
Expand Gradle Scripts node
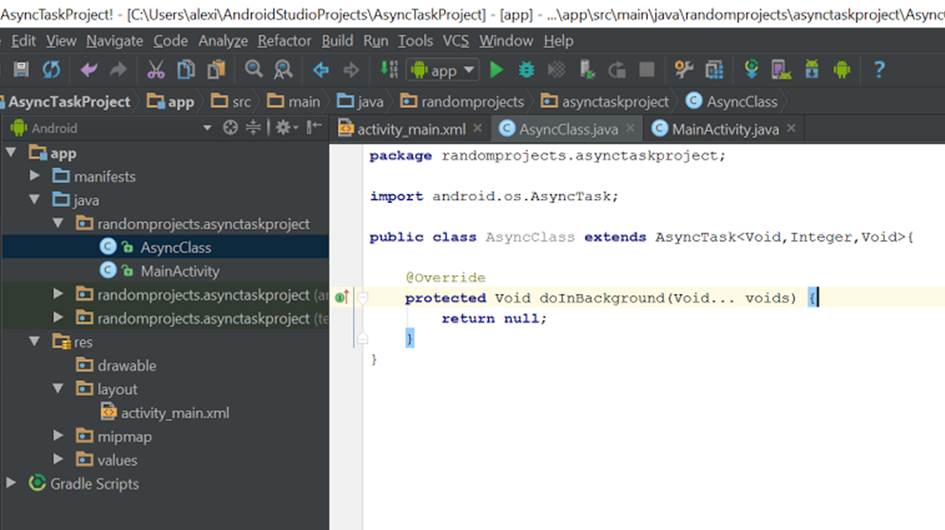click(x=11, y=482)
